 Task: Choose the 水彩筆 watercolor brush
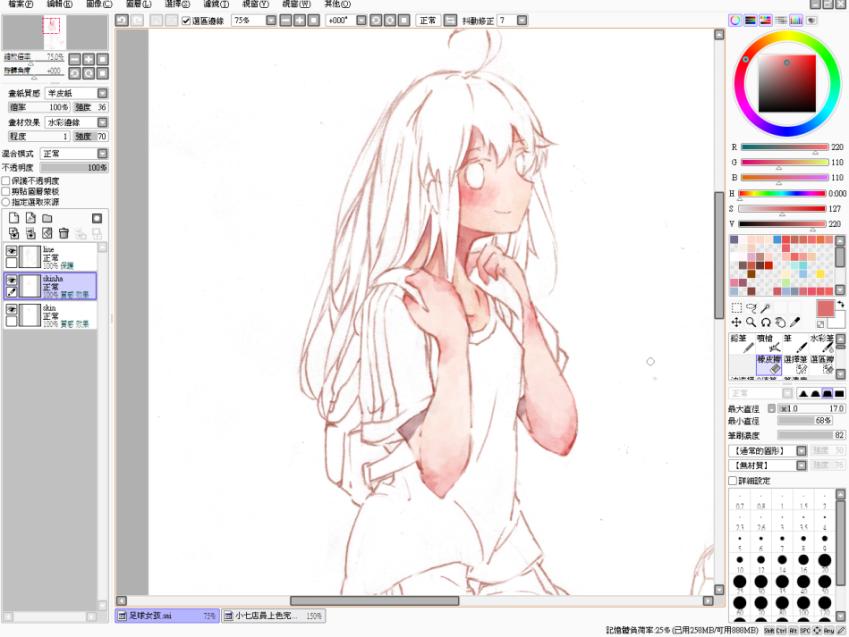pyautogui.click(x=822, y=343)
